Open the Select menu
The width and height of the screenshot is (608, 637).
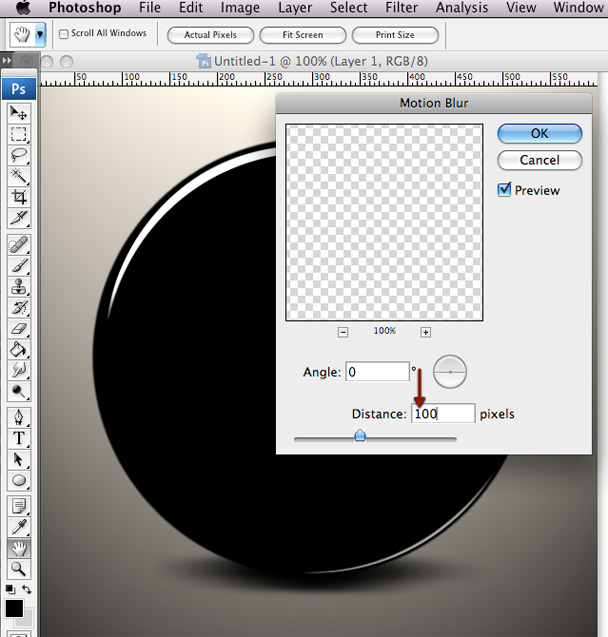[x=348, y=7]
